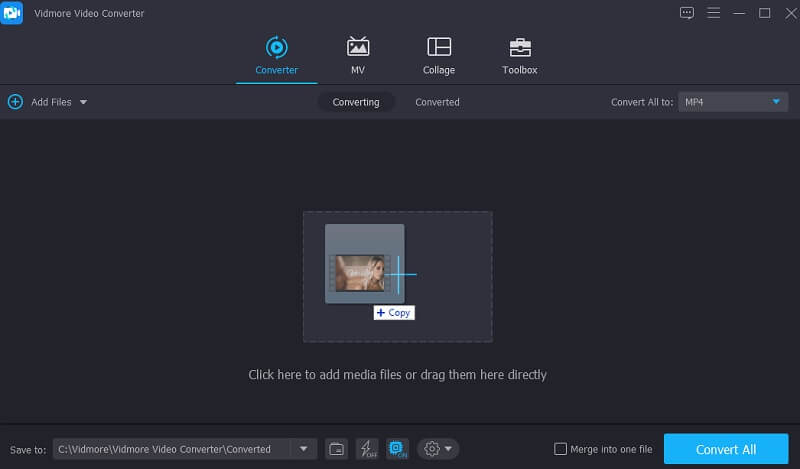
Task: Open the Toolbox section
Action: coord(519,56)
